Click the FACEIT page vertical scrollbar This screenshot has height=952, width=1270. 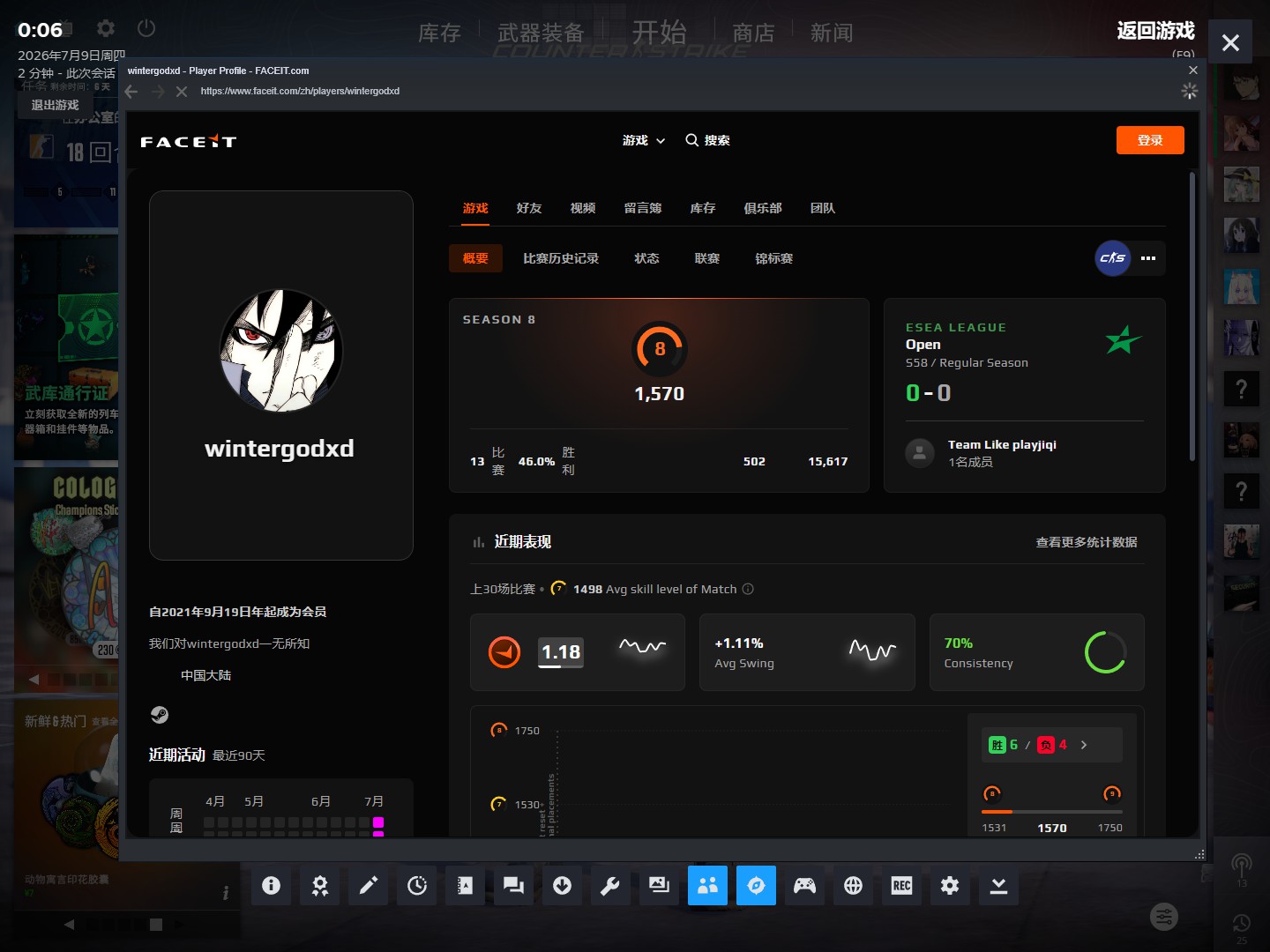[1192, 317]
